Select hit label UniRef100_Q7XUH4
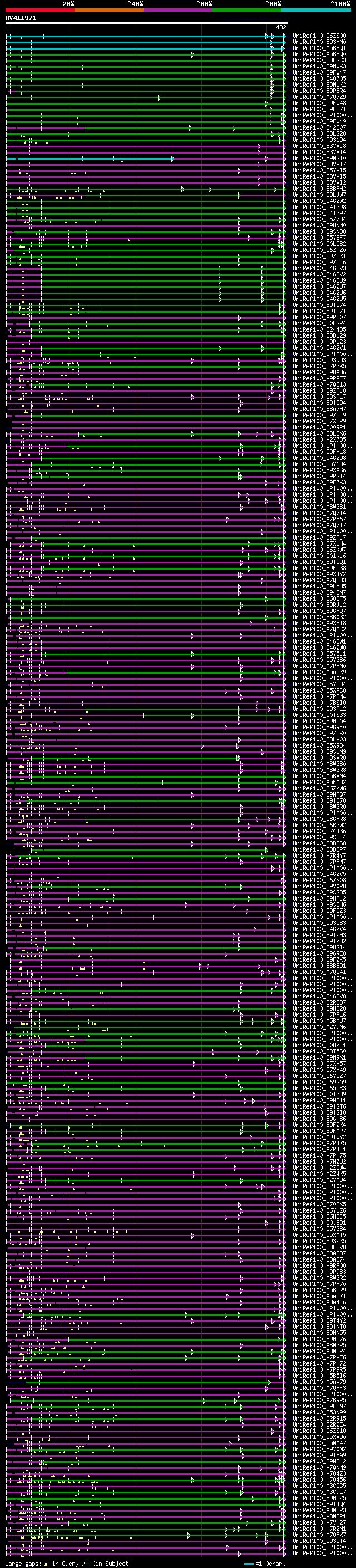The height and width of the screenshot is (1568, 356). pos(319,544)
